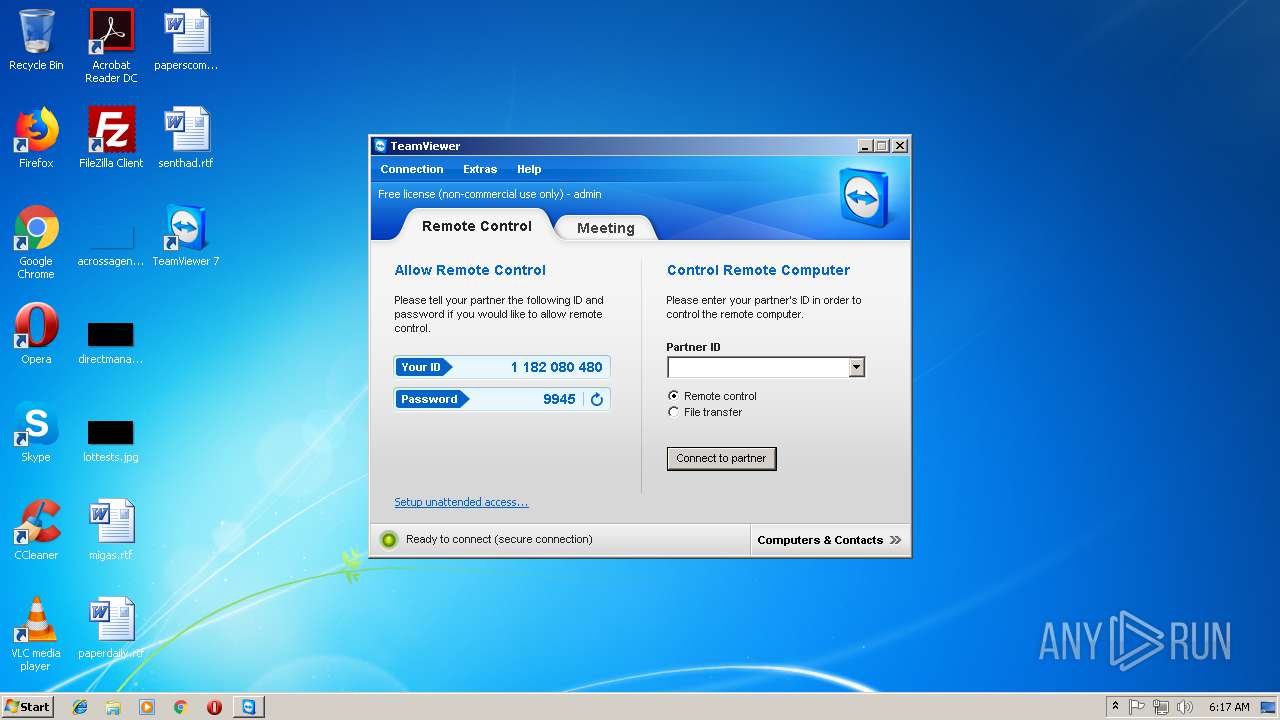This screenshot has height=720, width=1280.
Task: Click the password value 9945
Action: tap(559, 399)
